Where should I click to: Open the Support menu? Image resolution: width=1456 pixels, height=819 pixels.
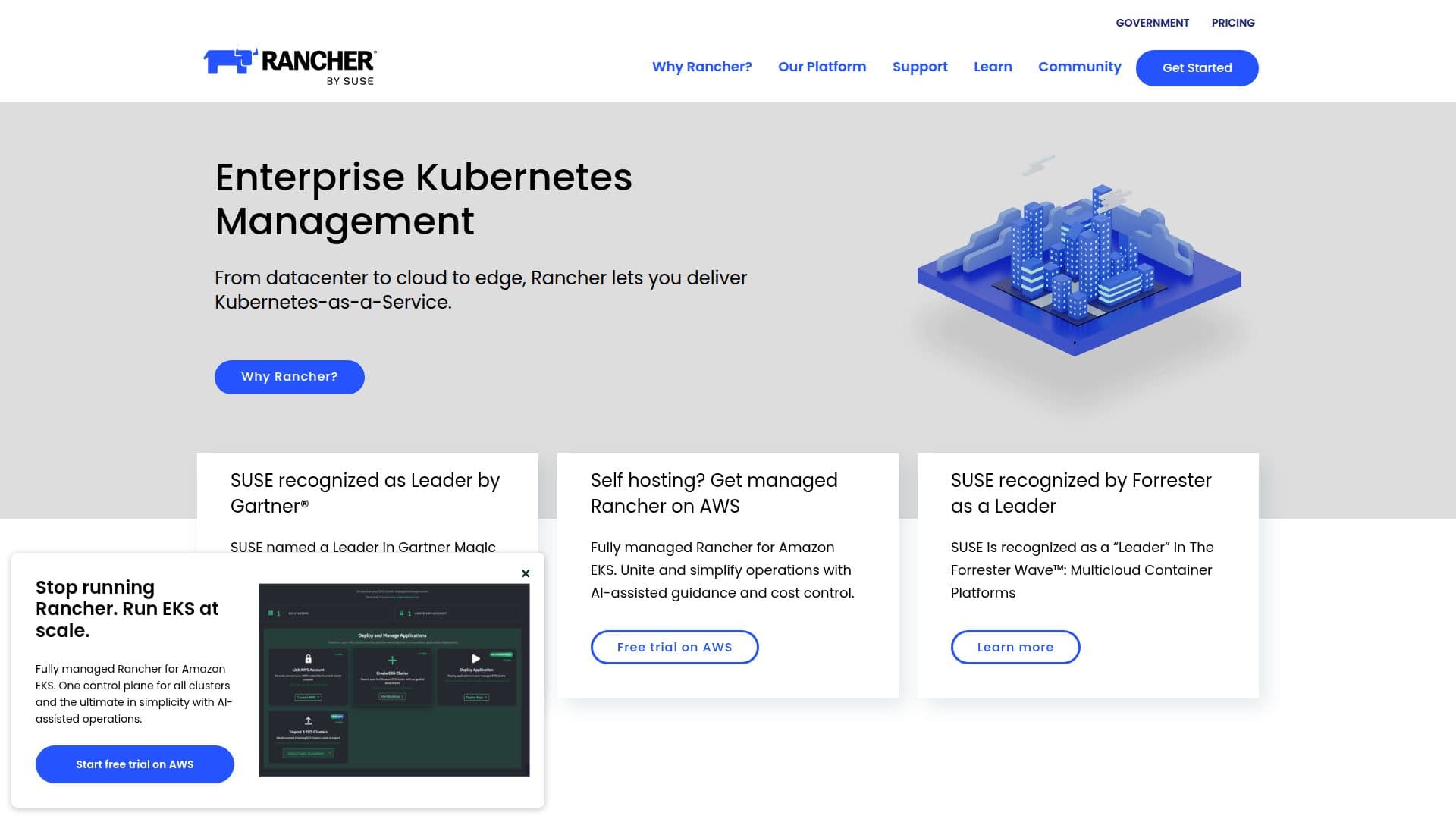[920, 67]
